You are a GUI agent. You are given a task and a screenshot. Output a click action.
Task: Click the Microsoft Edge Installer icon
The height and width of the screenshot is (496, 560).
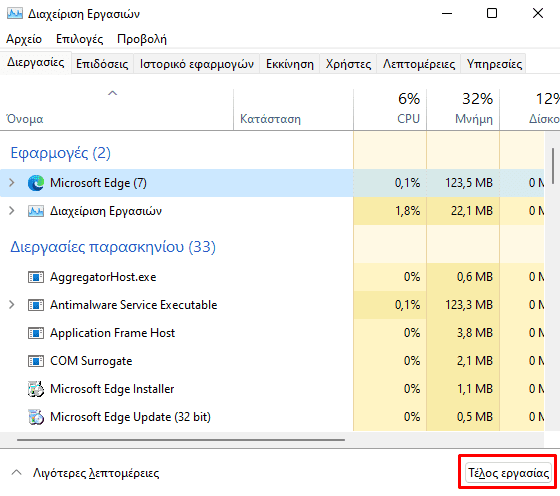pos(36,389)
